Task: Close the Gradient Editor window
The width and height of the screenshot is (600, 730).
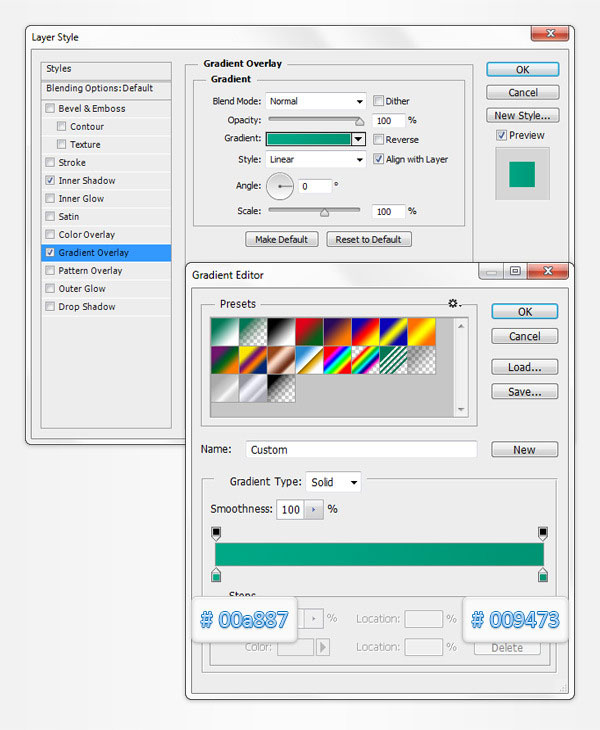Action: click(548, 271)
